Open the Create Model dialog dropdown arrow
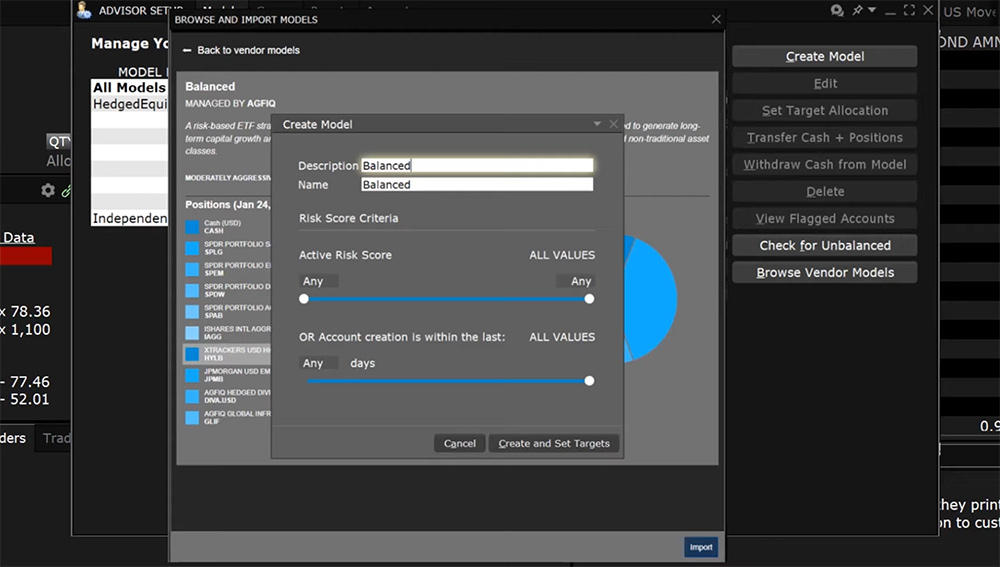This screenshot has height=567, width=1000. point(597,124)
